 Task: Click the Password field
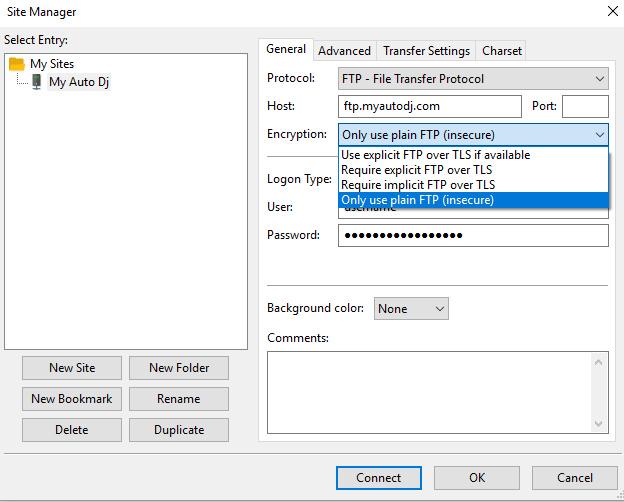coord(473,235)
